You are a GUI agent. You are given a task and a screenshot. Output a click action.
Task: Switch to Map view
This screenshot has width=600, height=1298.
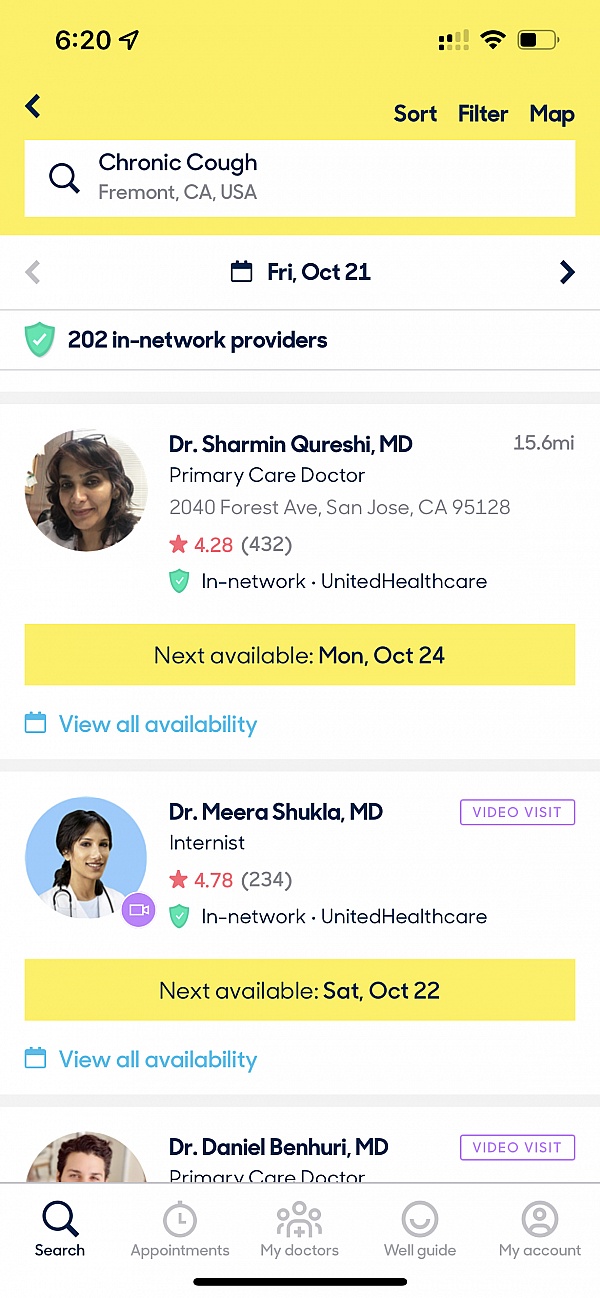(552, 114)
